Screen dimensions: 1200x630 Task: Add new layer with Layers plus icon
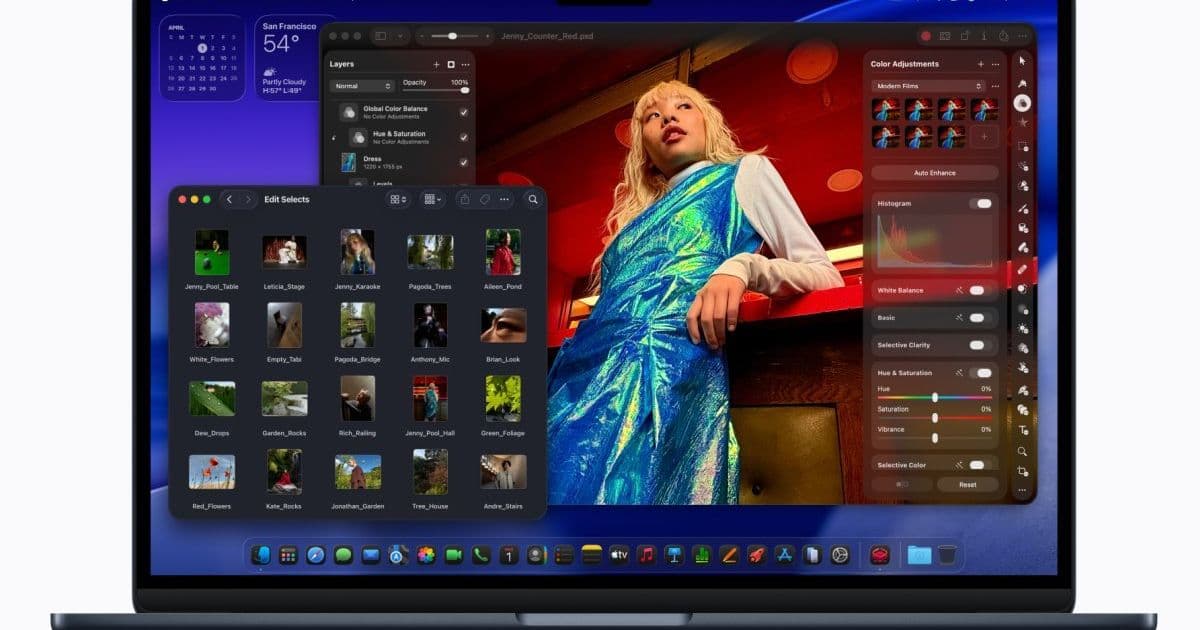click(436, 64)
